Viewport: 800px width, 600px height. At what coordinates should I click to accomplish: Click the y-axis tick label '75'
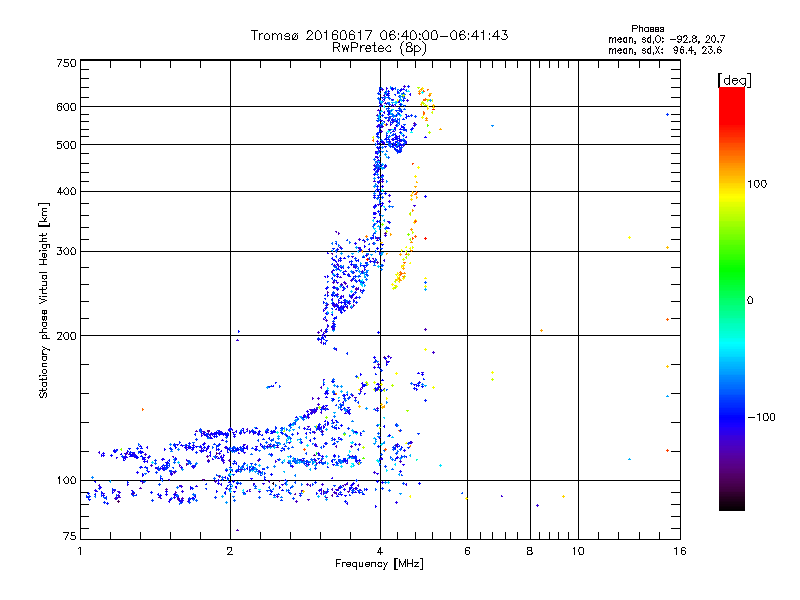(69, 536)
